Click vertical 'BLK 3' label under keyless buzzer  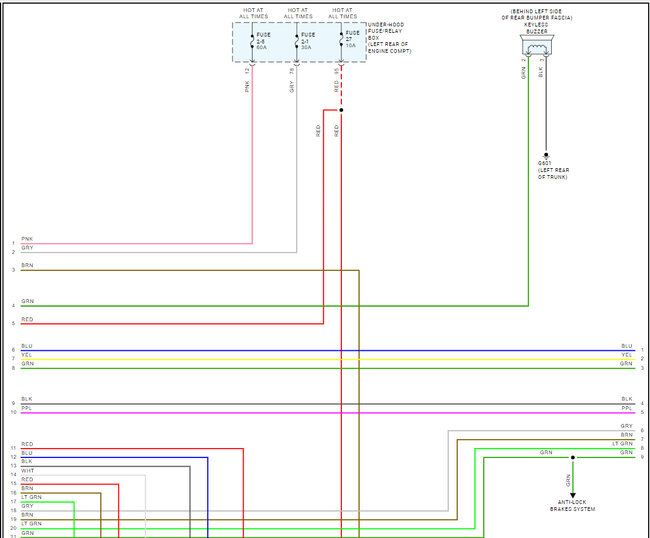click(x=541, y=68)
